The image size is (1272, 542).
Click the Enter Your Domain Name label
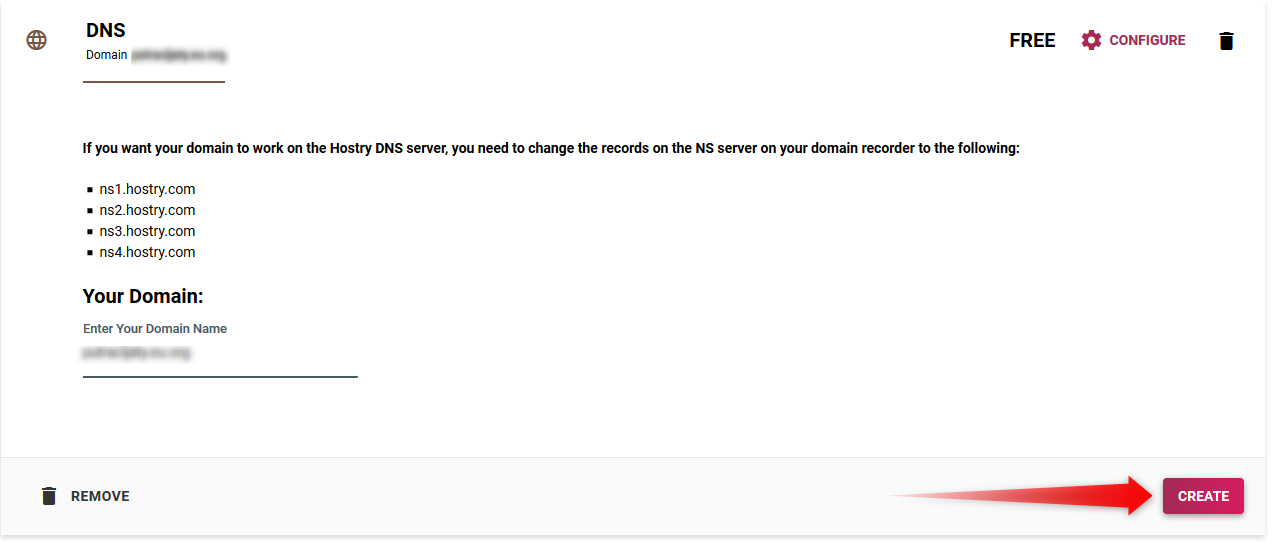[155, 329]
